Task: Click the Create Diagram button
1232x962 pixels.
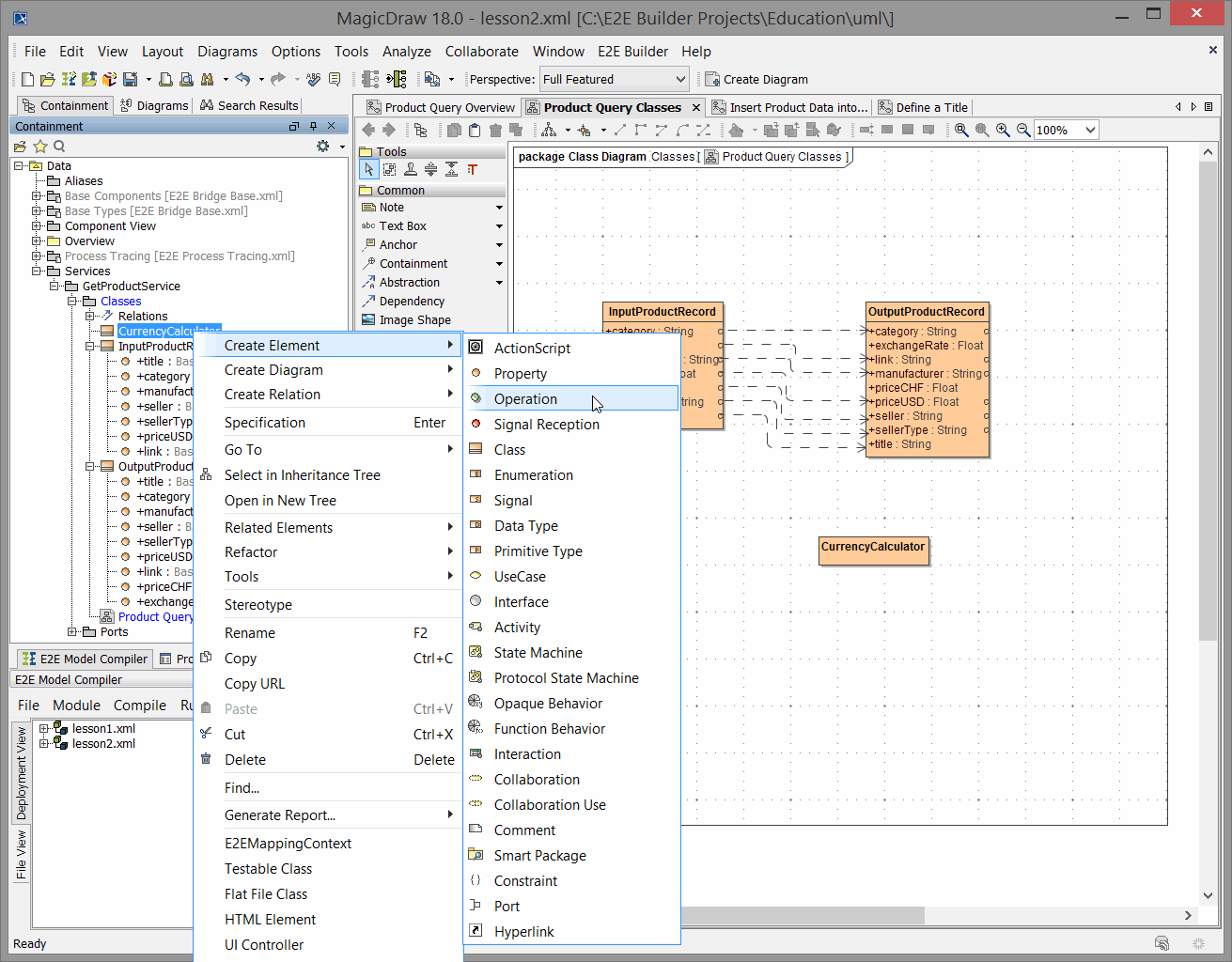Action: tap(756, 80)
